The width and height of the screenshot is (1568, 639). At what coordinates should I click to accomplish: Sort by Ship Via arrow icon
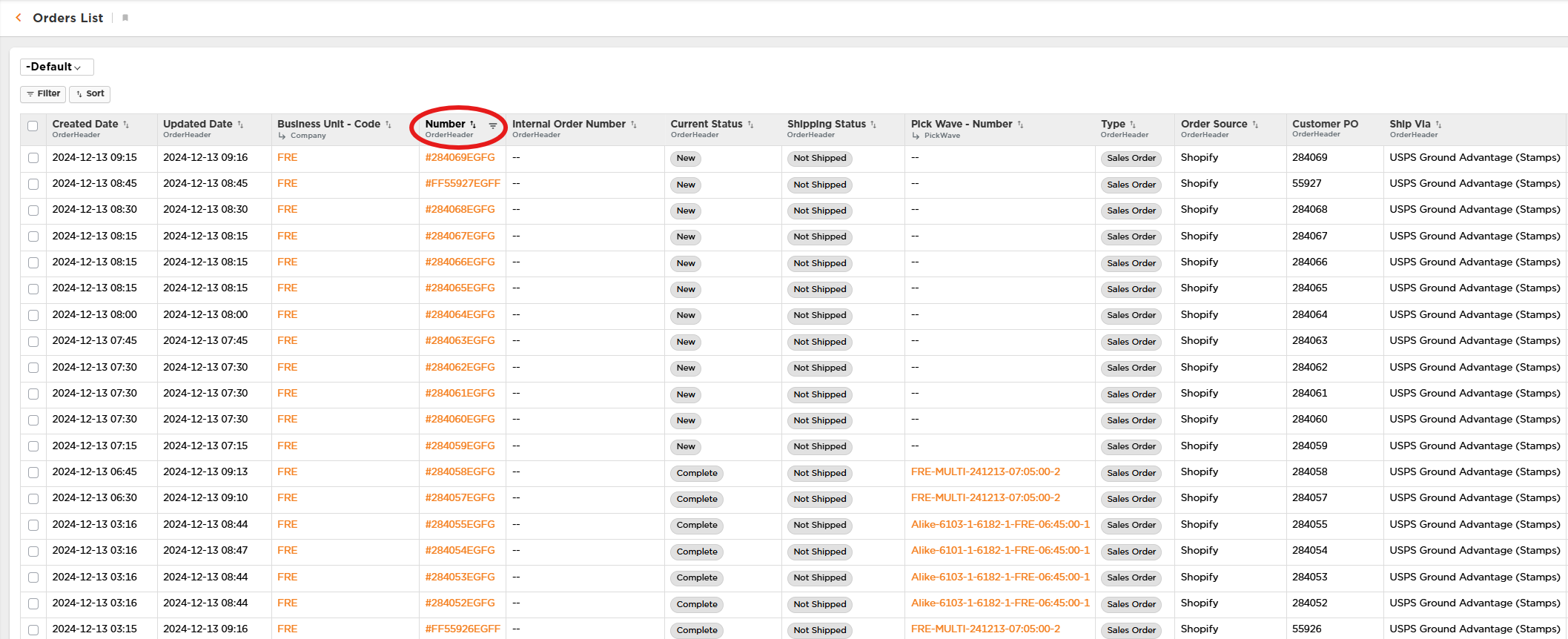pyautogui.click(x=1438, y=125)
